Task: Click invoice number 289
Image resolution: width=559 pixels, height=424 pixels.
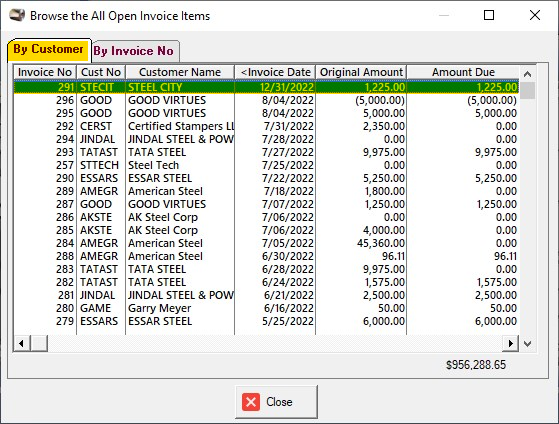Action: click(x=65, y=191)
